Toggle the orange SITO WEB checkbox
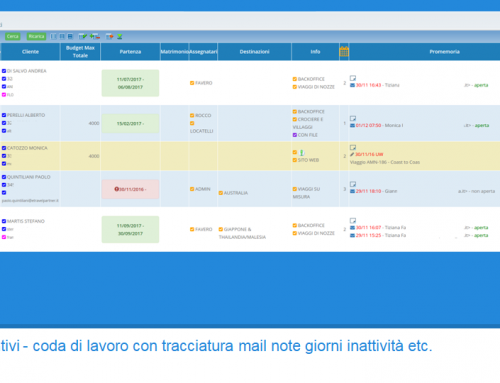 [295, 160]
